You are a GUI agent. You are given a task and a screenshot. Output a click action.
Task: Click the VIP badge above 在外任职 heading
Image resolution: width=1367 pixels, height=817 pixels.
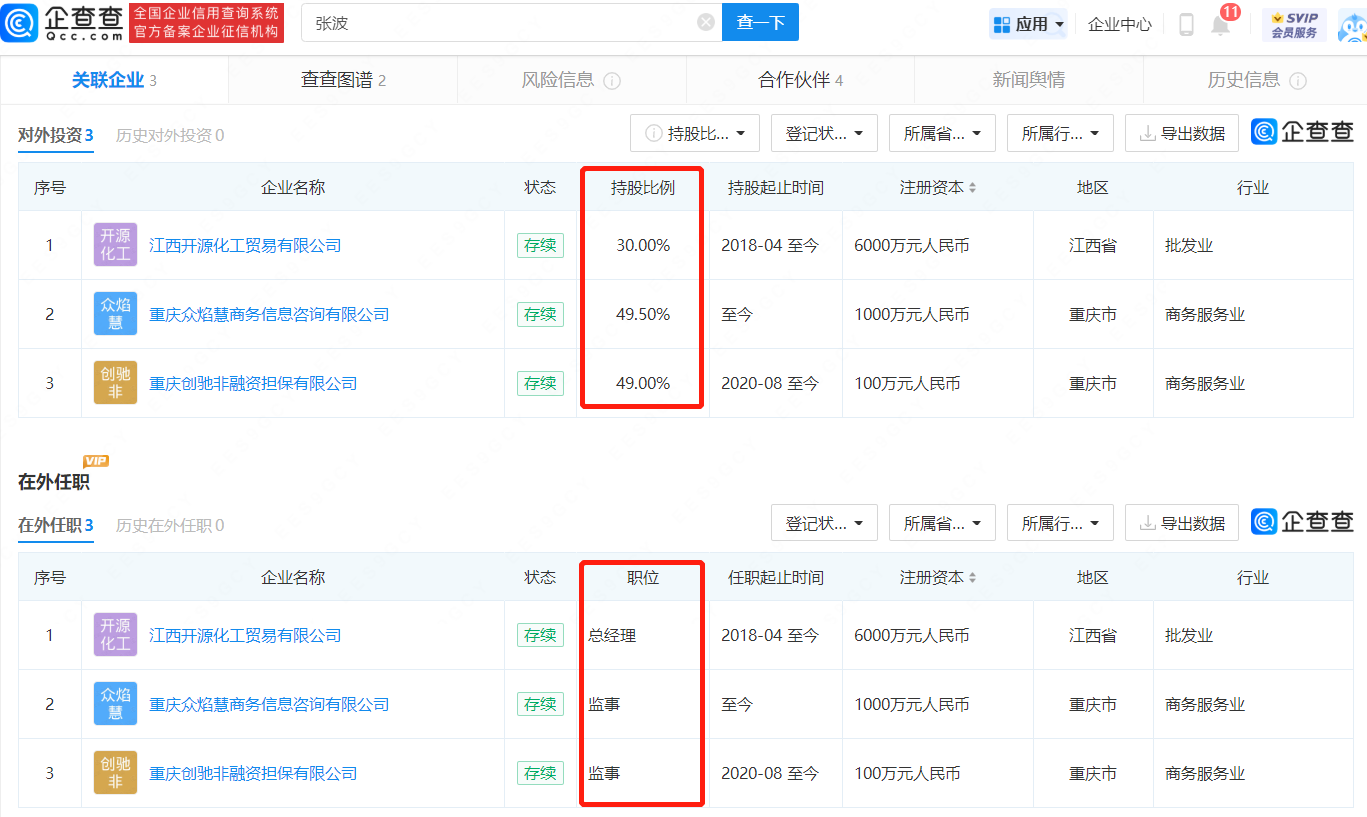click(96, 461)
